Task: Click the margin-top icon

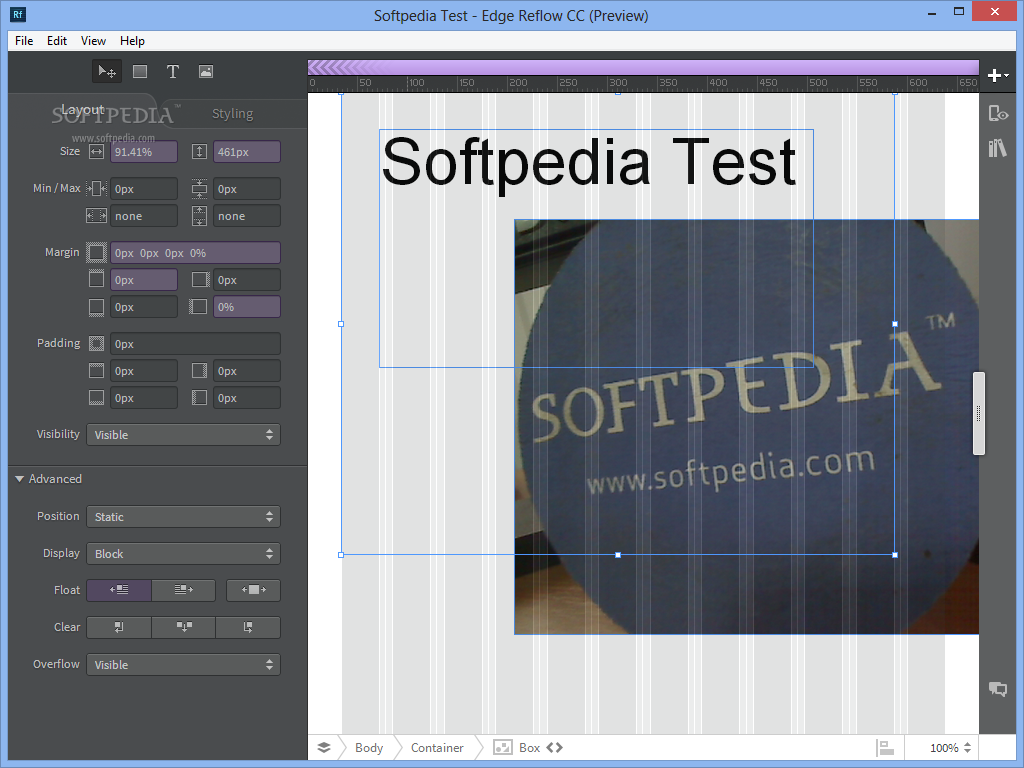Action: 97,280
